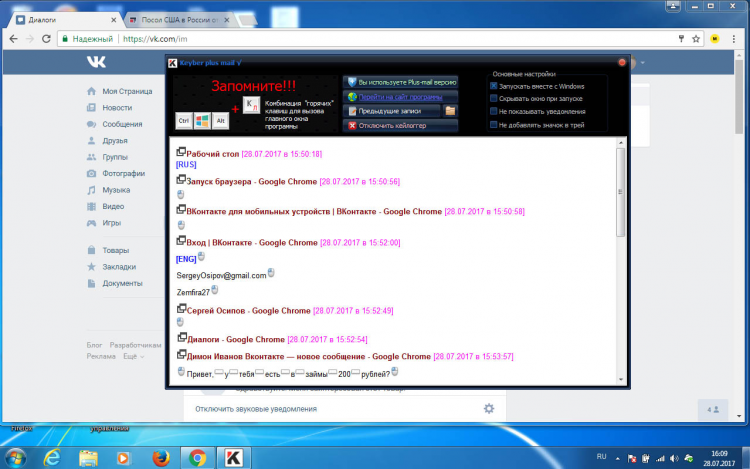This screenshot has width=750, height=469.
Task: Enable Не добавлять значок в трей checkbox
Action: click(494, 125)
